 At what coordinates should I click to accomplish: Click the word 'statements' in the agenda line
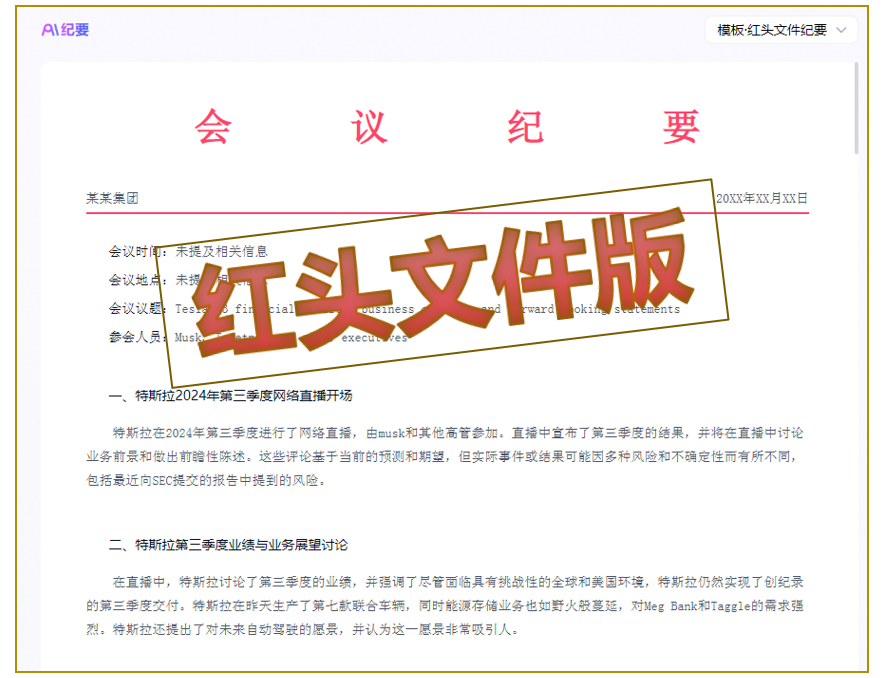[x=646, y=309]
